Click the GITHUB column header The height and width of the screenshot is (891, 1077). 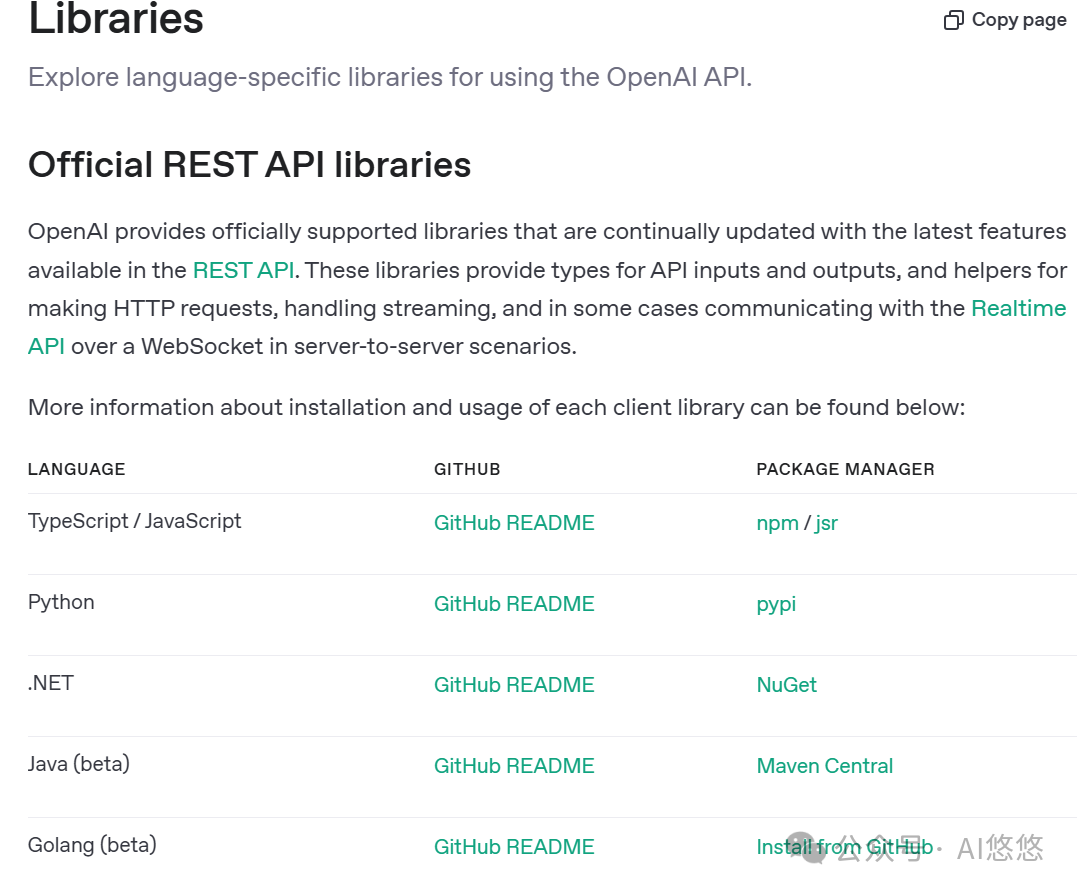click(x=467, y=469)
